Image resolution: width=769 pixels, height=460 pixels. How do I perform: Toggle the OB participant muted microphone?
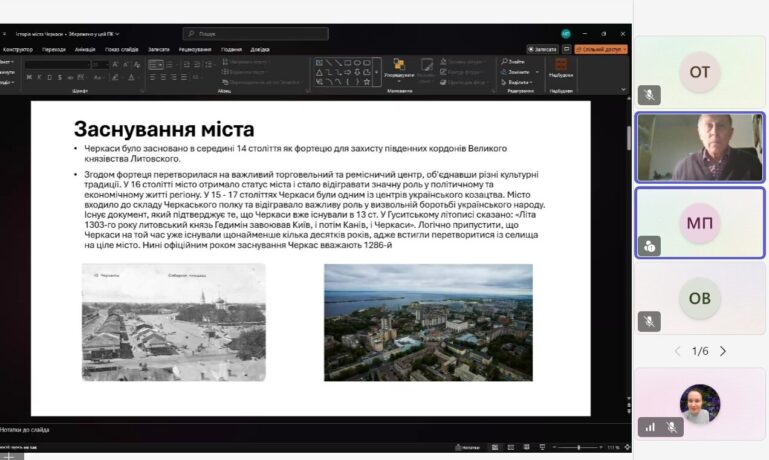[649, 321]
